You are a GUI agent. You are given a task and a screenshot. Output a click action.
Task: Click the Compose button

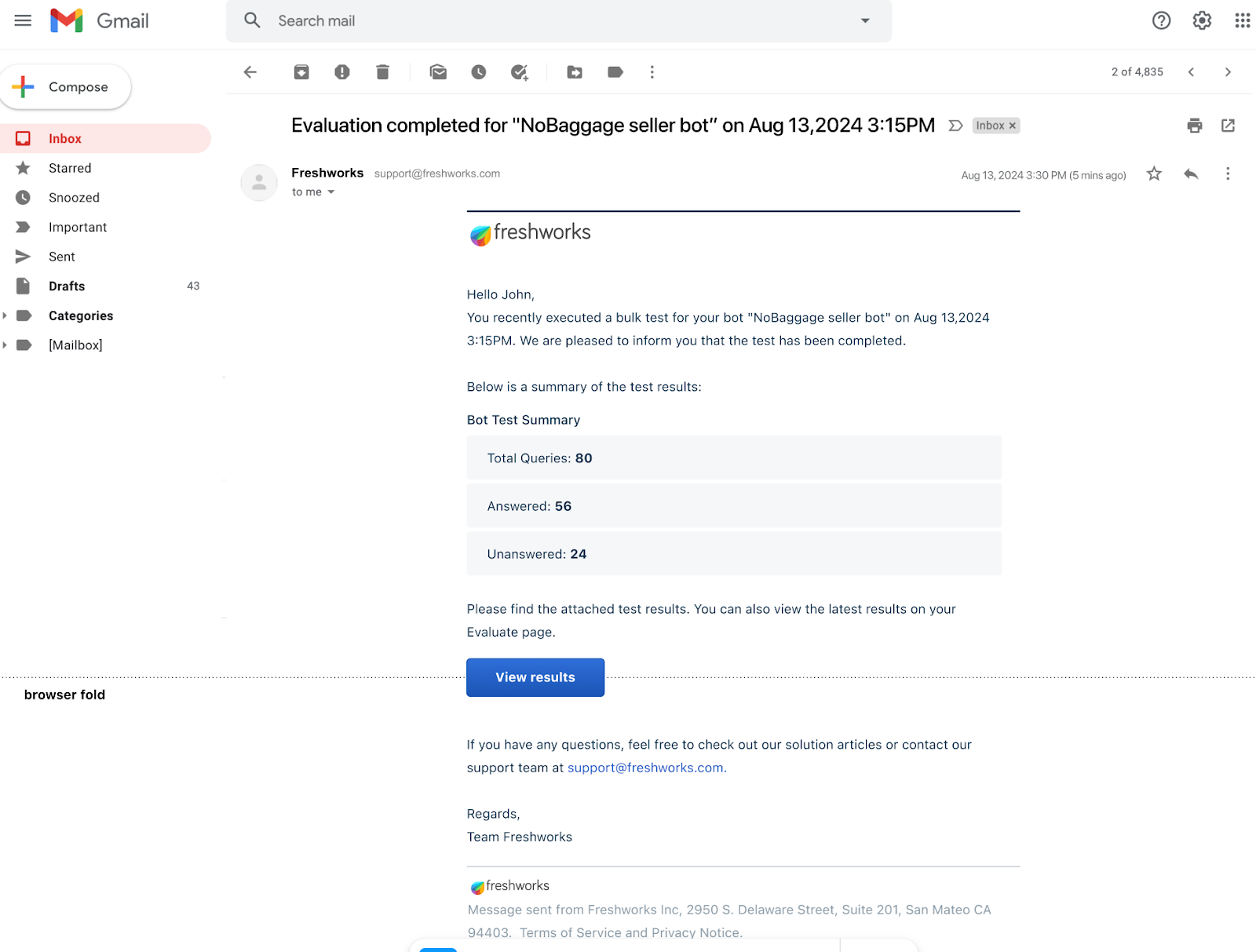65,86
